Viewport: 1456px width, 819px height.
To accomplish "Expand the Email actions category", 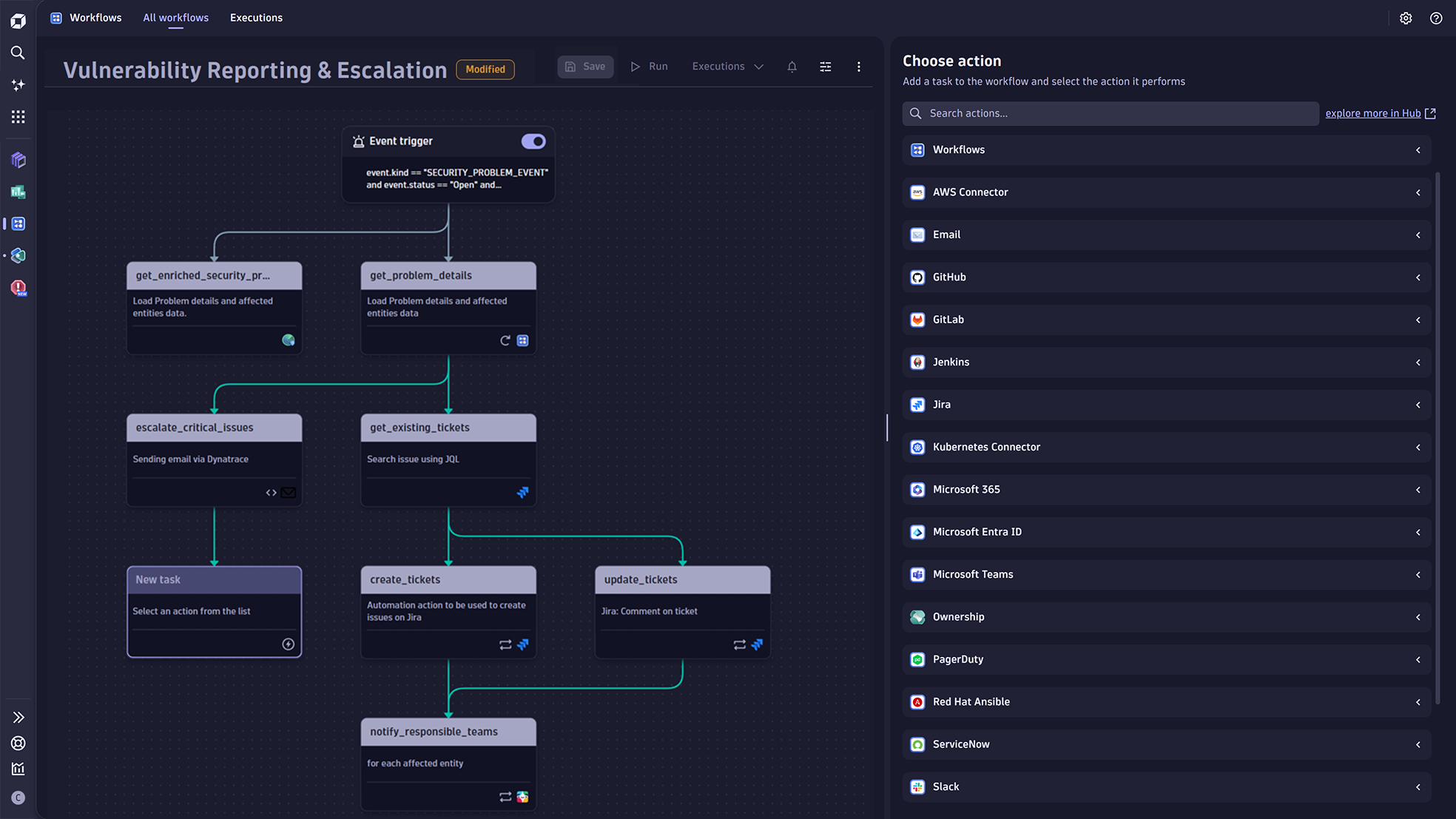I will click(1166, 235).
